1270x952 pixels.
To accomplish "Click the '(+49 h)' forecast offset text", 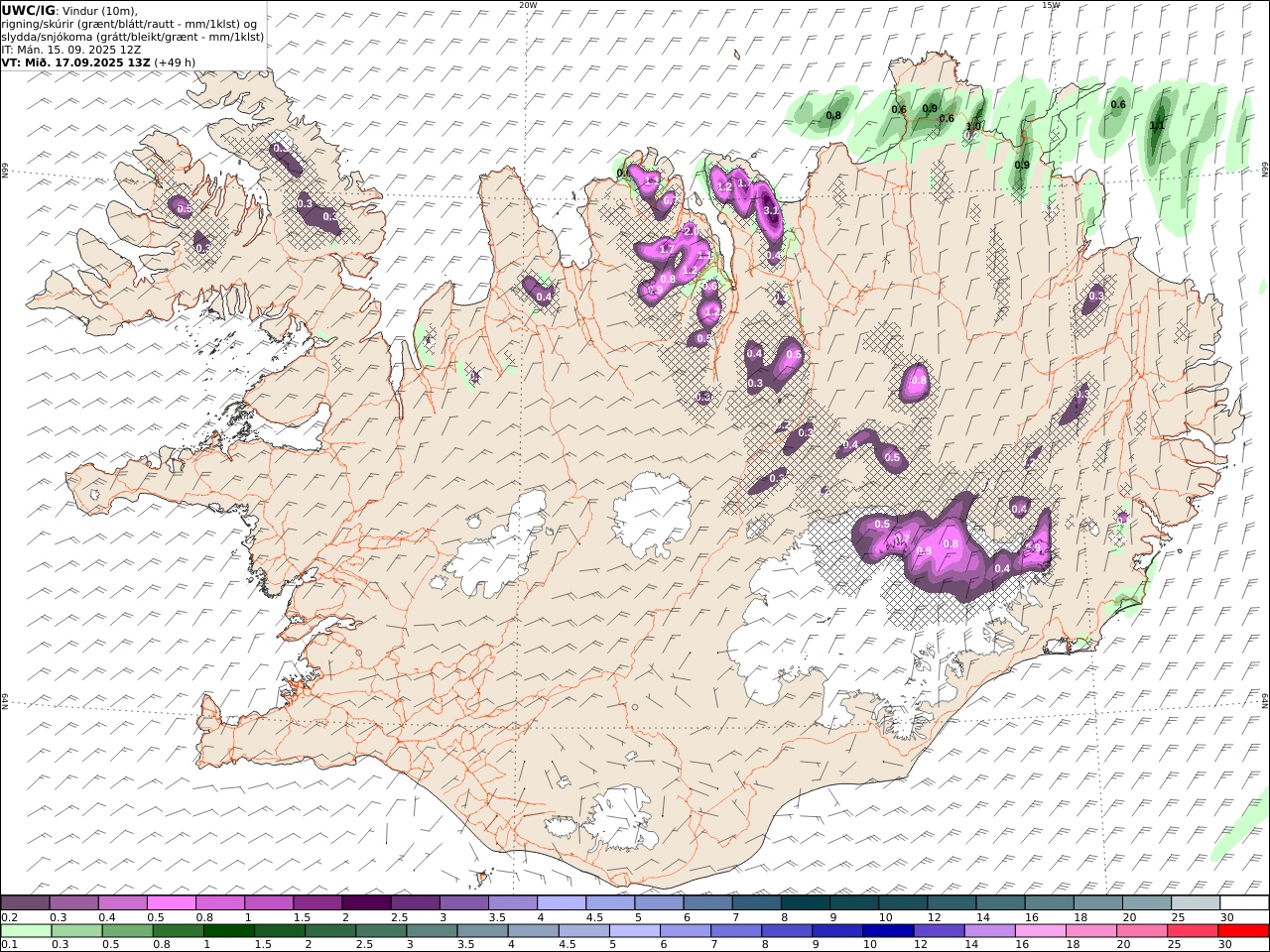I will tap(175, 61).
